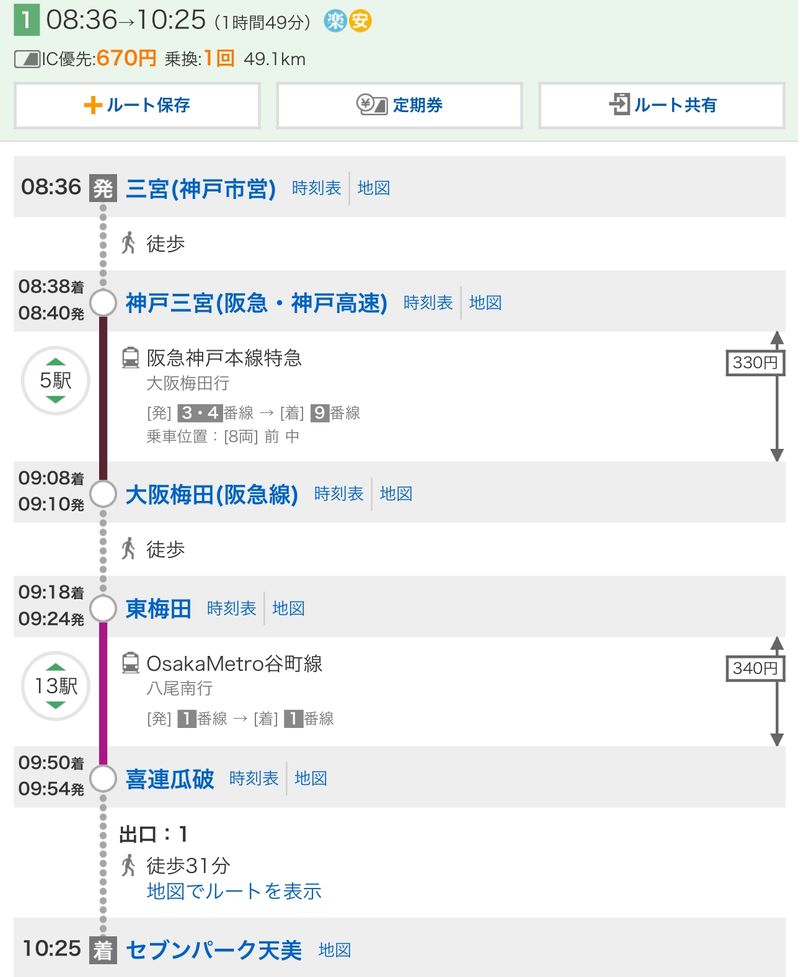The image size is (800, 977).
Task: Click the train icon beside OsakaMetro谷町線
Action: click(130, 663)
